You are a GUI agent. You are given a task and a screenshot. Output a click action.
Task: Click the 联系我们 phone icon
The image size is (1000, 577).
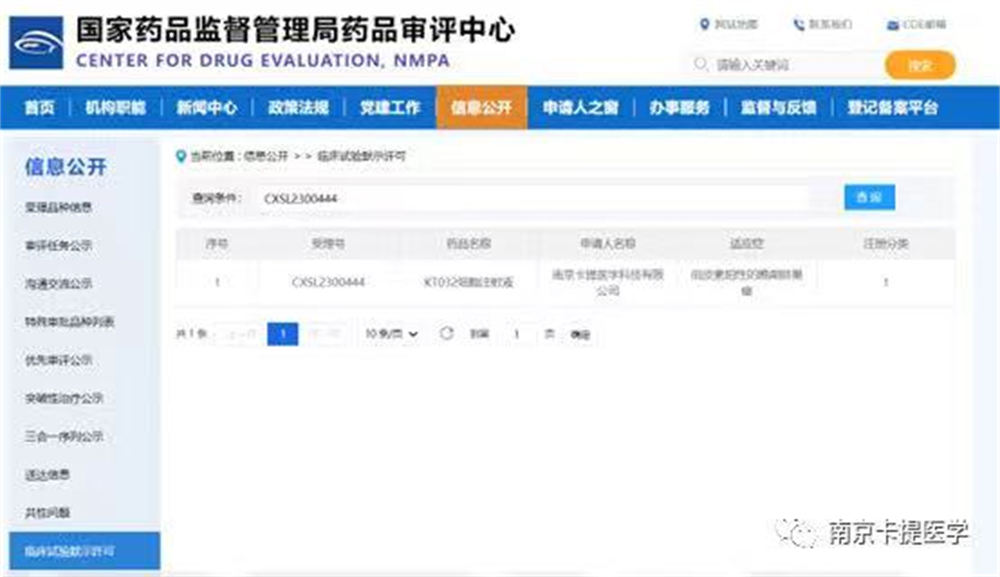click(x=798, y=24)
